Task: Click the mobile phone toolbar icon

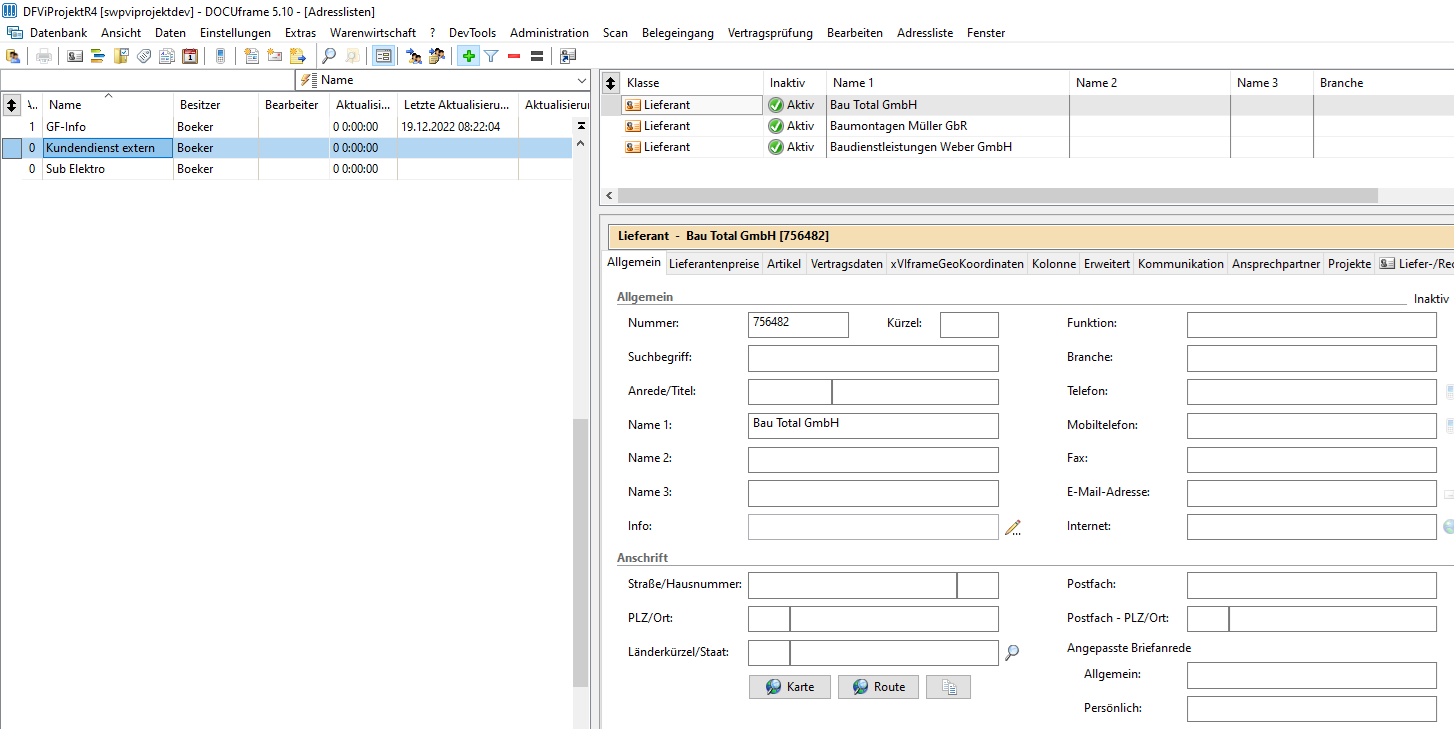Action: click(x=220, y=56)
